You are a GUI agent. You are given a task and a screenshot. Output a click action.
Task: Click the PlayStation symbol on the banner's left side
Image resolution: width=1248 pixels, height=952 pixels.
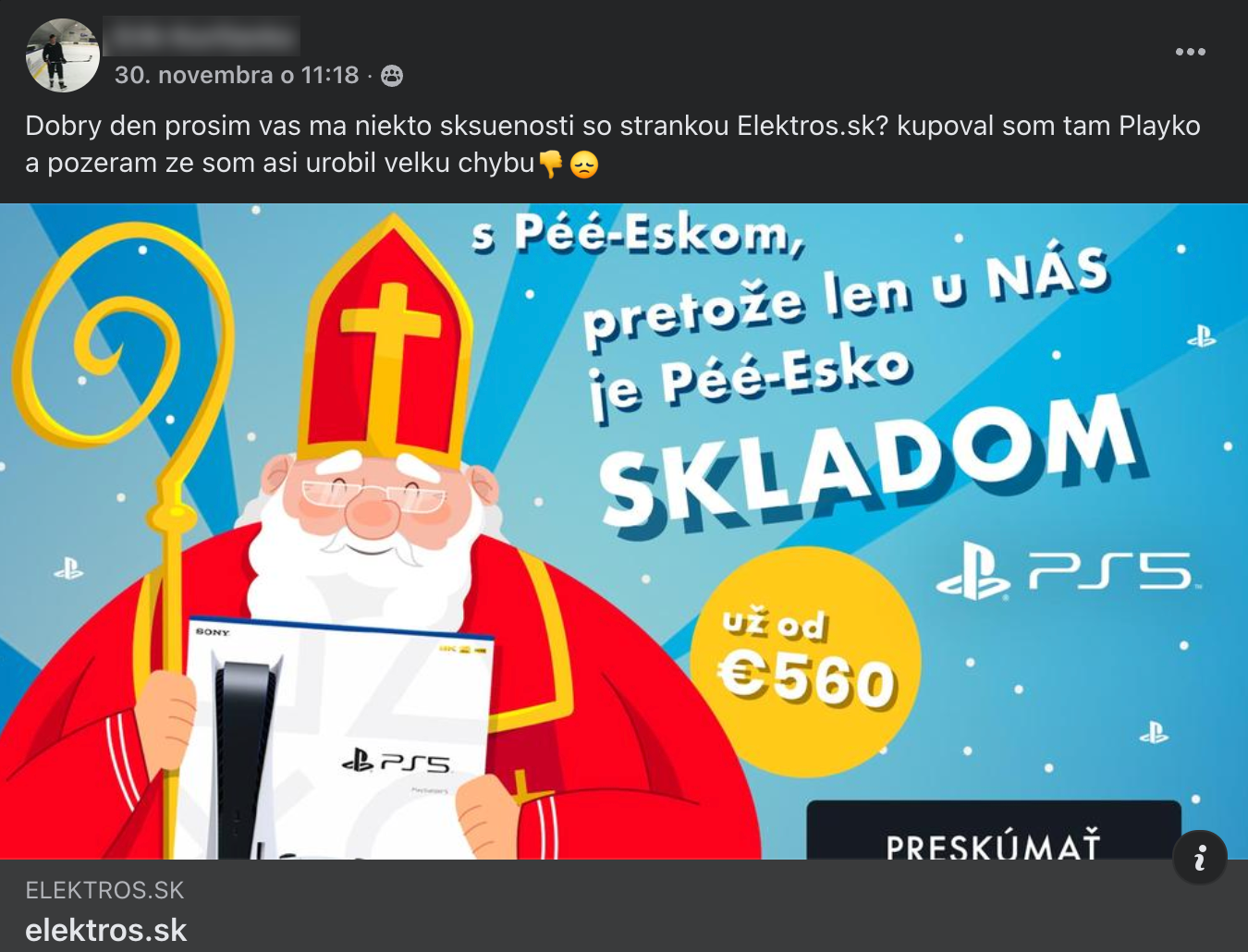68,568
